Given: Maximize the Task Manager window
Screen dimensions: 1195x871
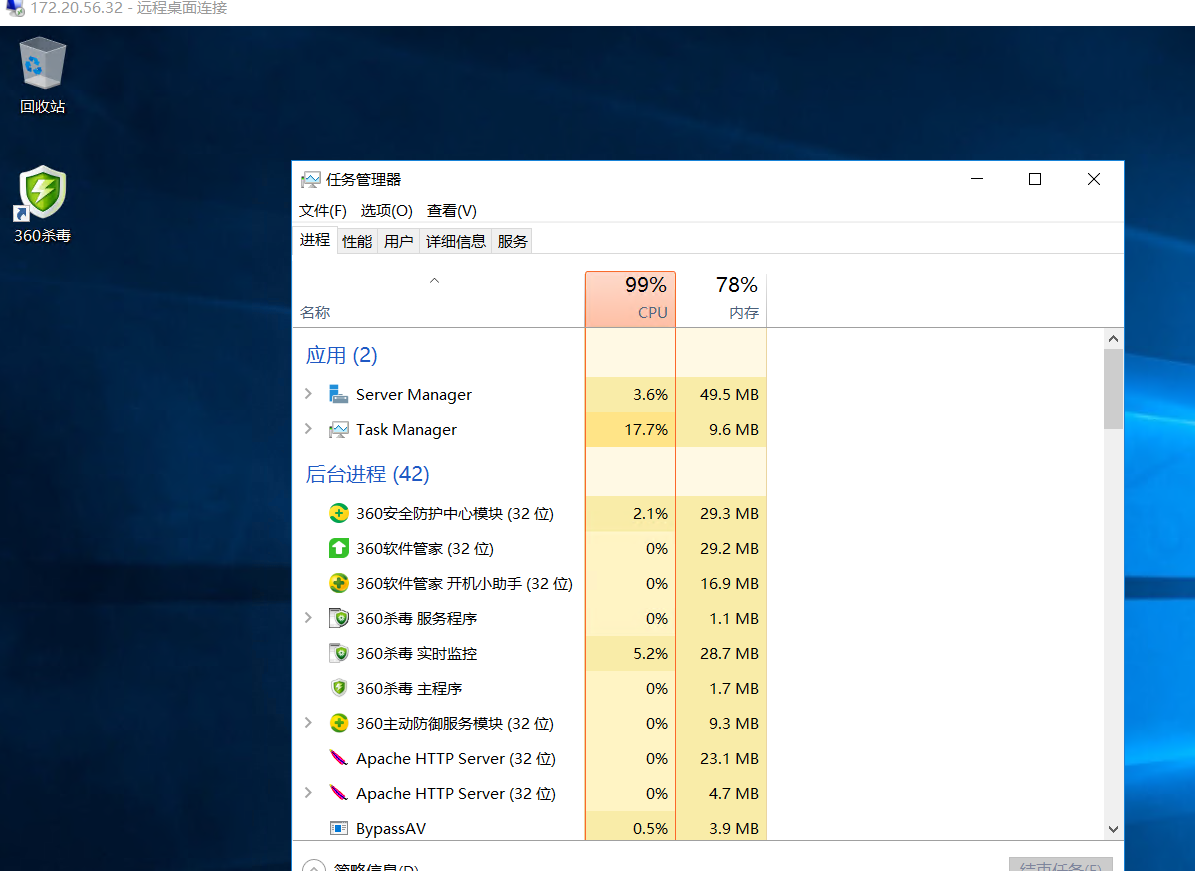Looking at the screenshot, I should pos(1035,179).
